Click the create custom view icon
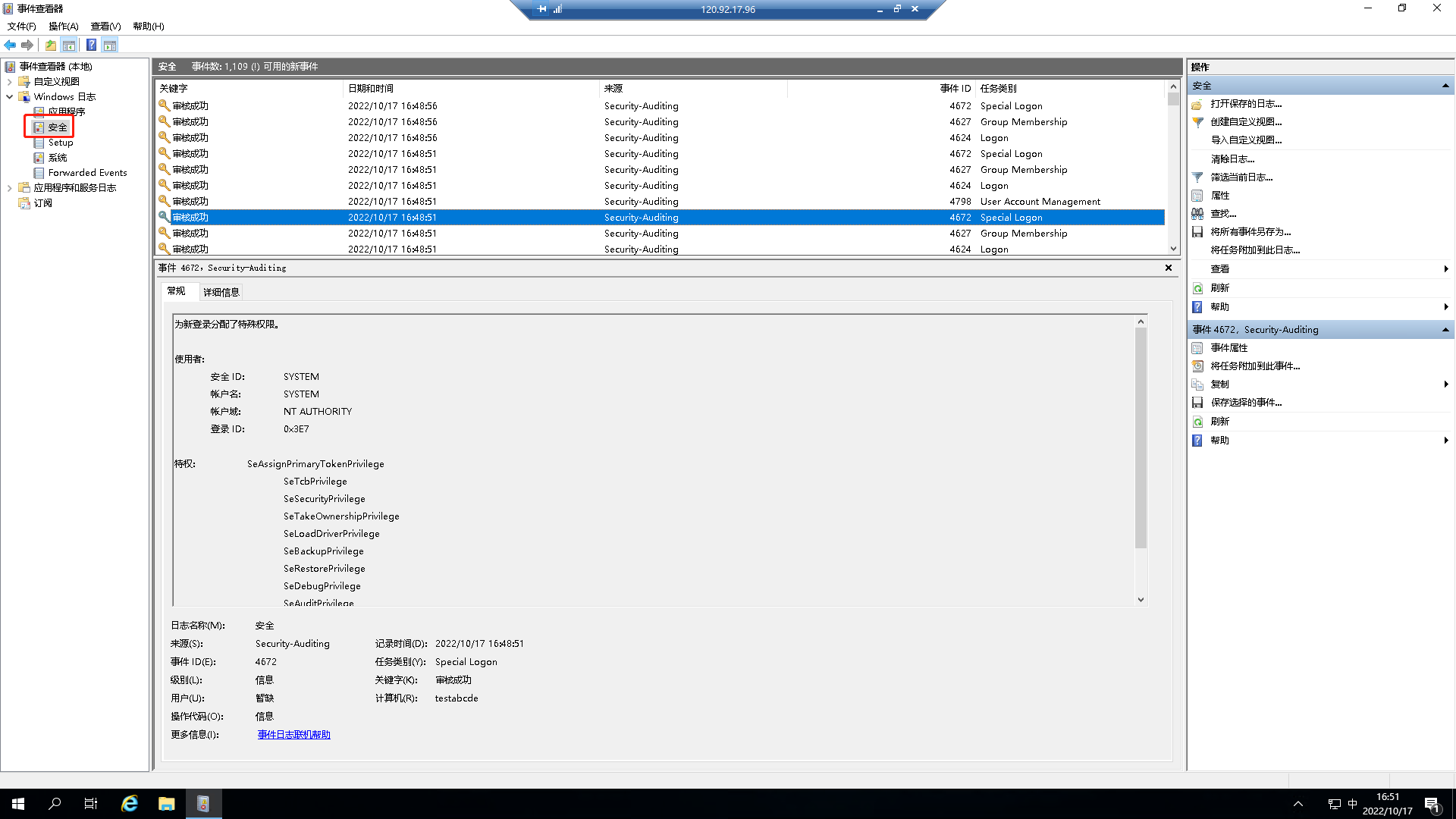The height and width of the screenshot is (819, 1456). point(1197,122)
